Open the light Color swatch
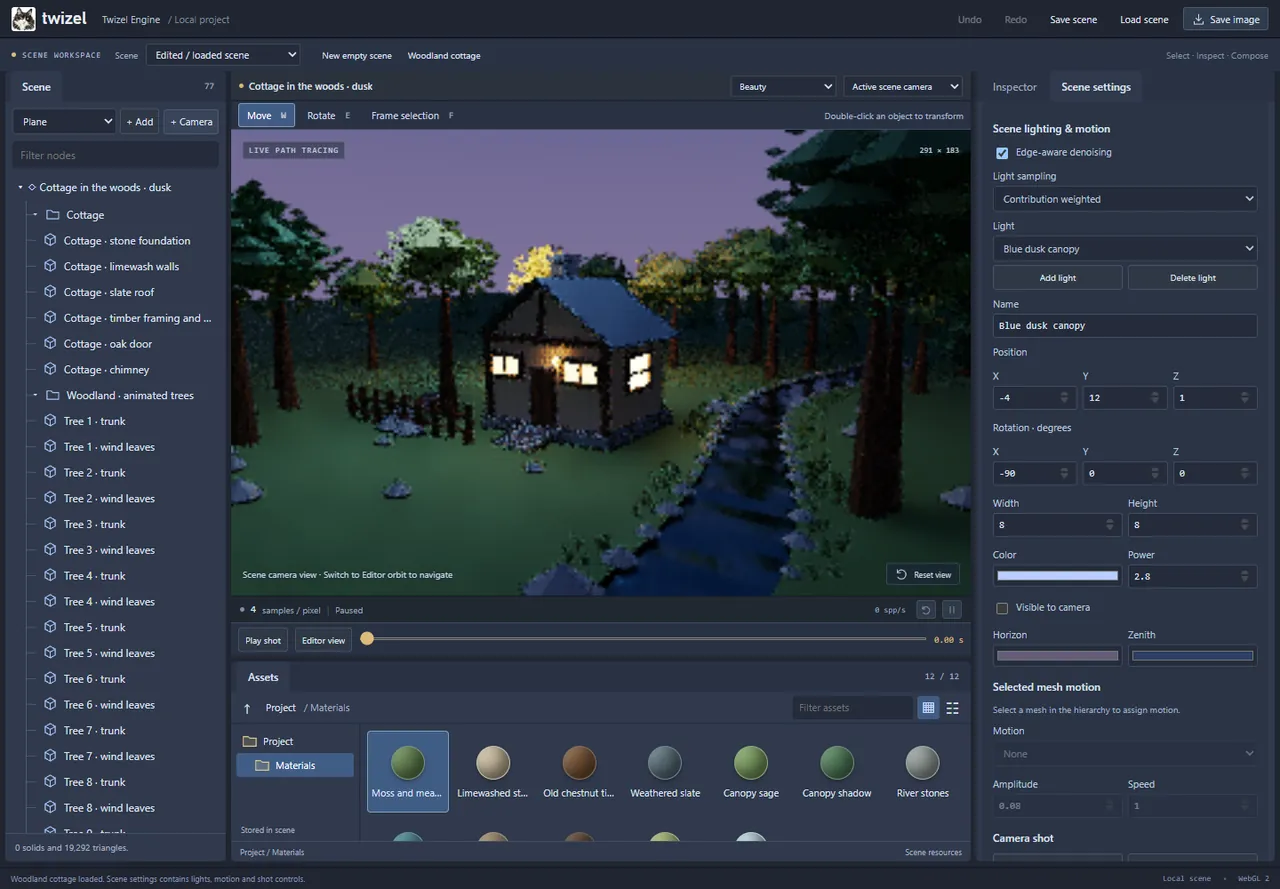This screenshot has height=889, width=1280. coord(1058,576)
